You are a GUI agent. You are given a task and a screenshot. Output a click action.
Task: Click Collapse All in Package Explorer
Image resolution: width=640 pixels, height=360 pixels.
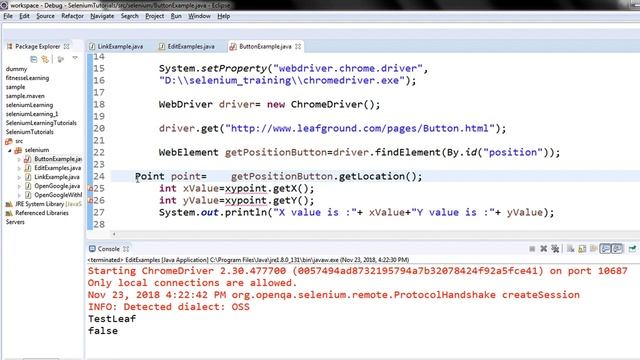[34, 59]
